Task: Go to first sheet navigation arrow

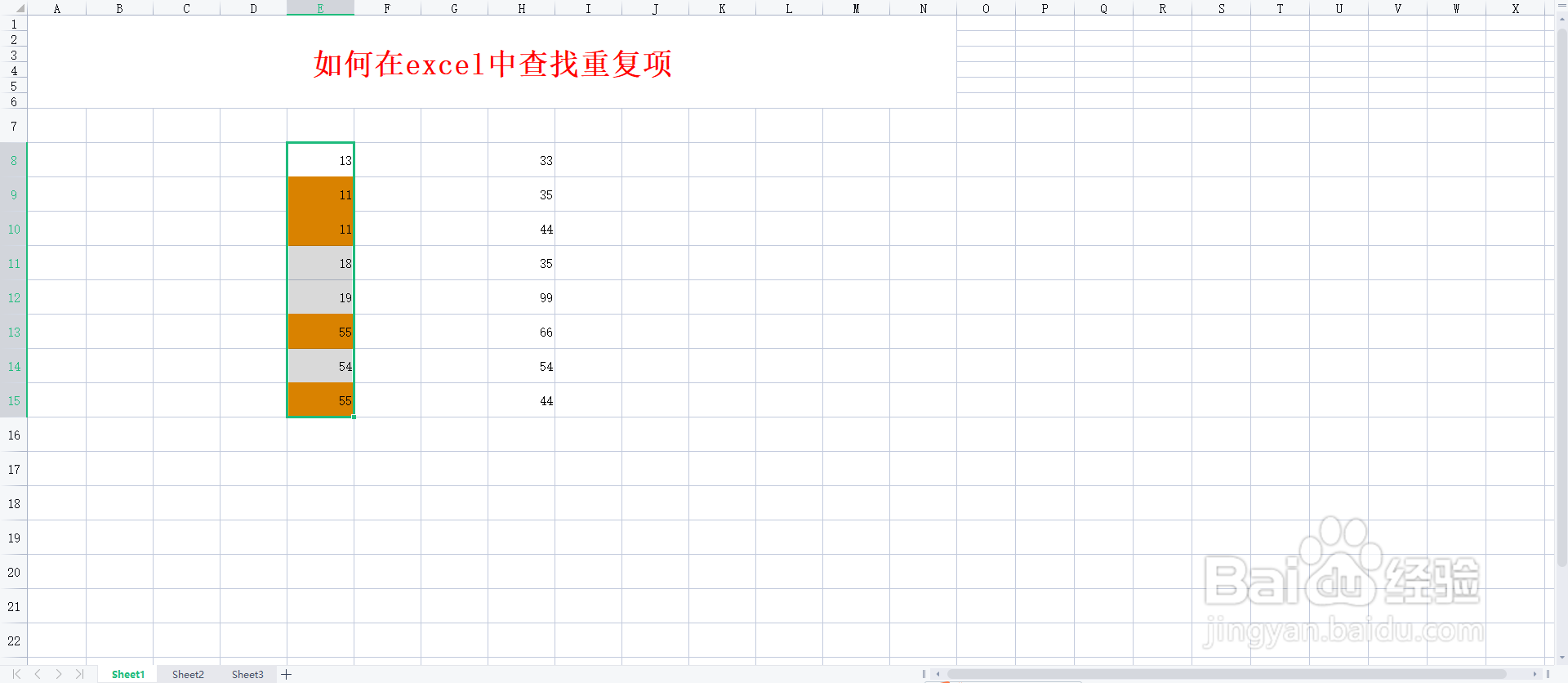Action: [16, 674]
